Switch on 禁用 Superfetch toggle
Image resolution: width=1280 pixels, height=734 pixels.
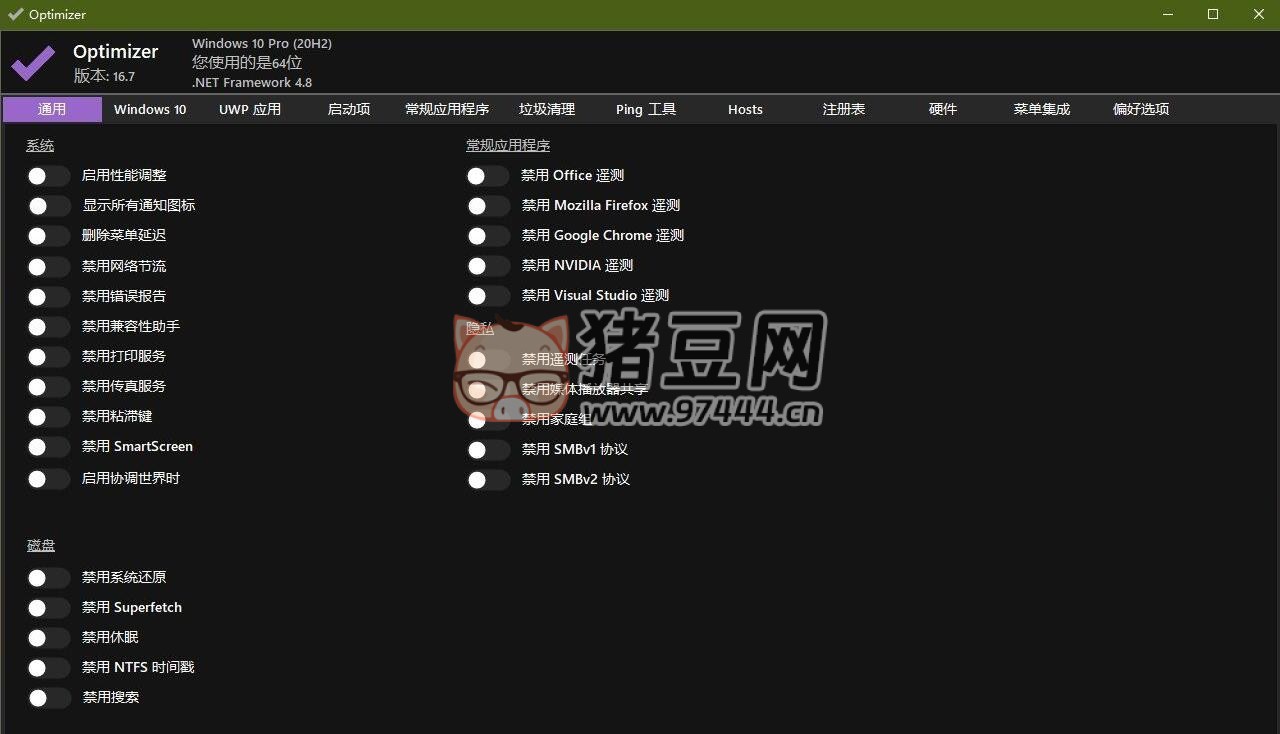point(47,608)
